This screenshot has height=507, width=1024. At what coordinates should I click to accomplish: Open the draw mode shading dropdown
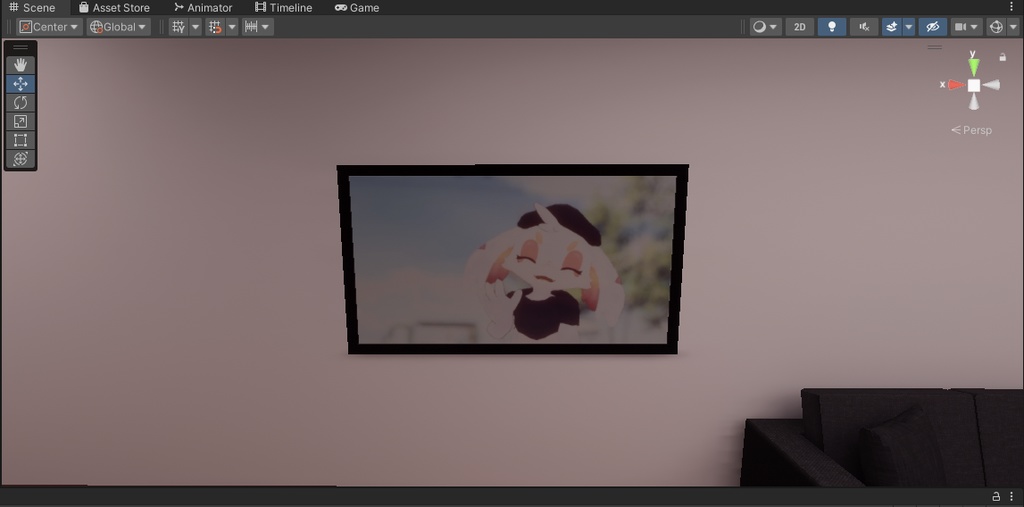765,27
